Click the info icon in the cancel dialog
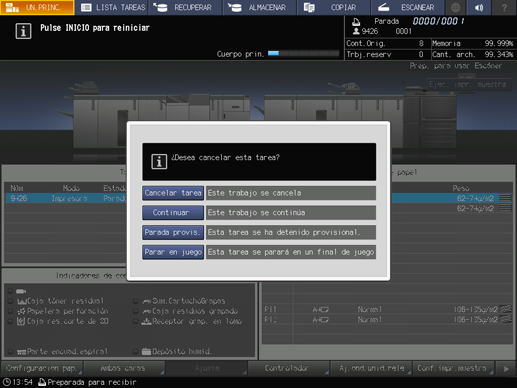 (159, 162)
